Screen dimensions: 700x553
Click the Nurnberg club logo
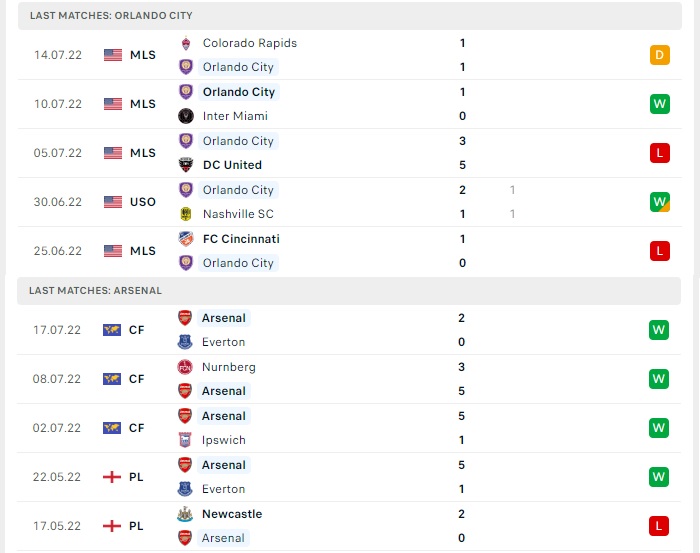(185, 367)
